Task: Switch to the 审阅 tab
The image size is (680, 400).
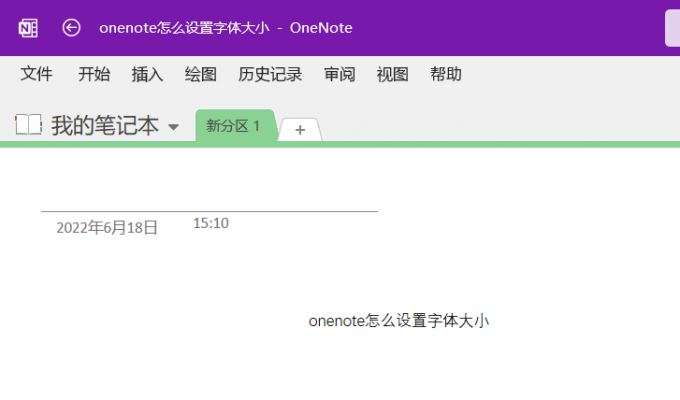Action: [x=340, y=74]
